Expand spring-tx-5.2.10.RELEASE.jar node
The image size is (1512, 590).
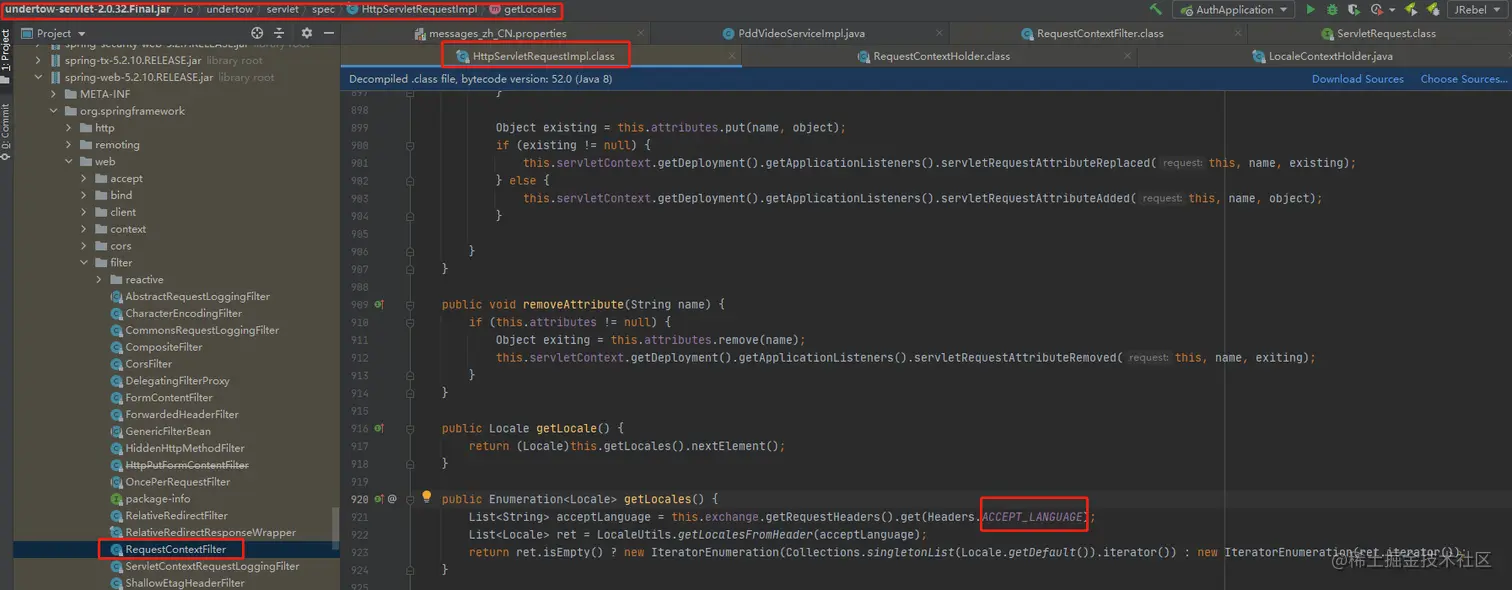click(40, 60)
